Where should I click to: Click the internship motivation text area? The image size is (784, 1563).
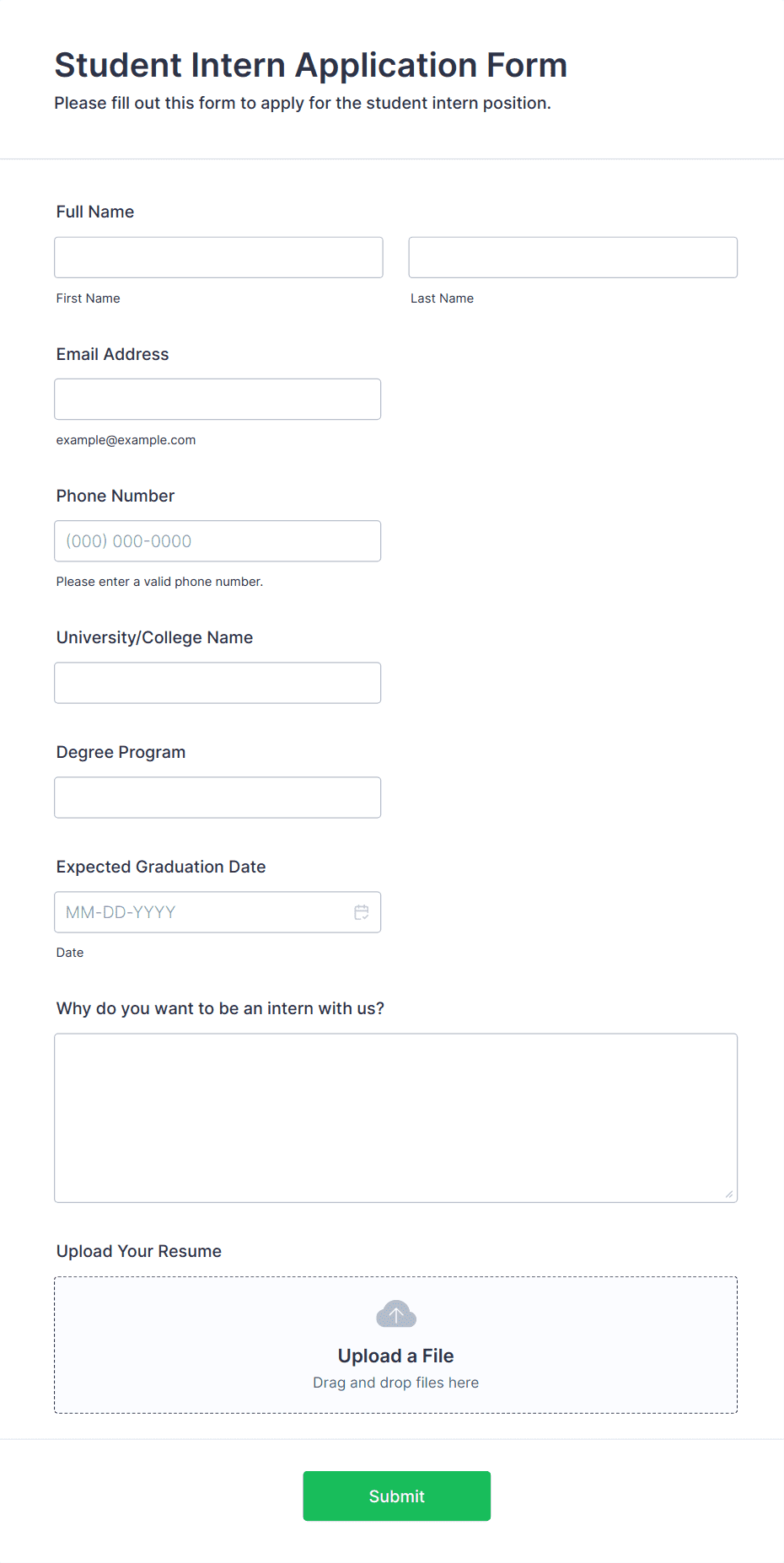[x=396, y=1118]
